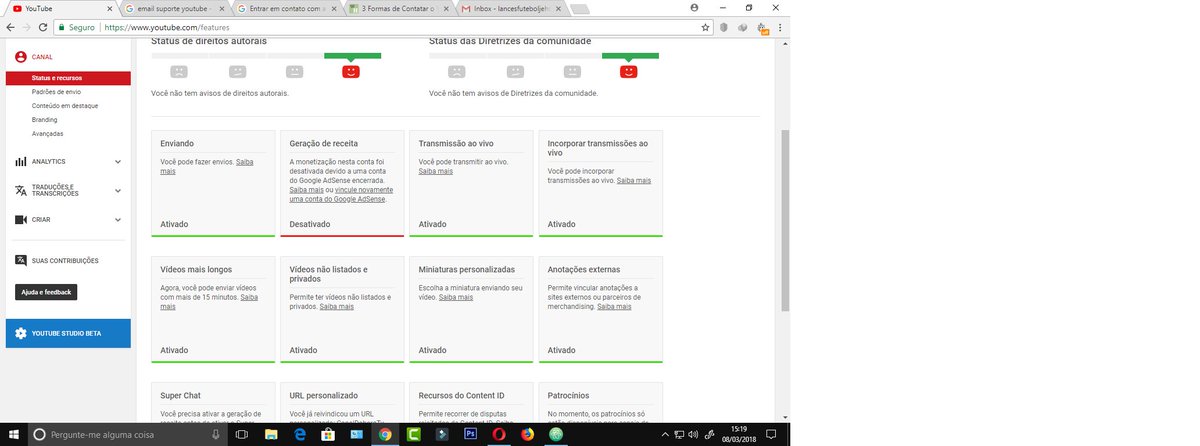Click the Analytics bar chart icon

pyautogui.click(x=21, y=161)
